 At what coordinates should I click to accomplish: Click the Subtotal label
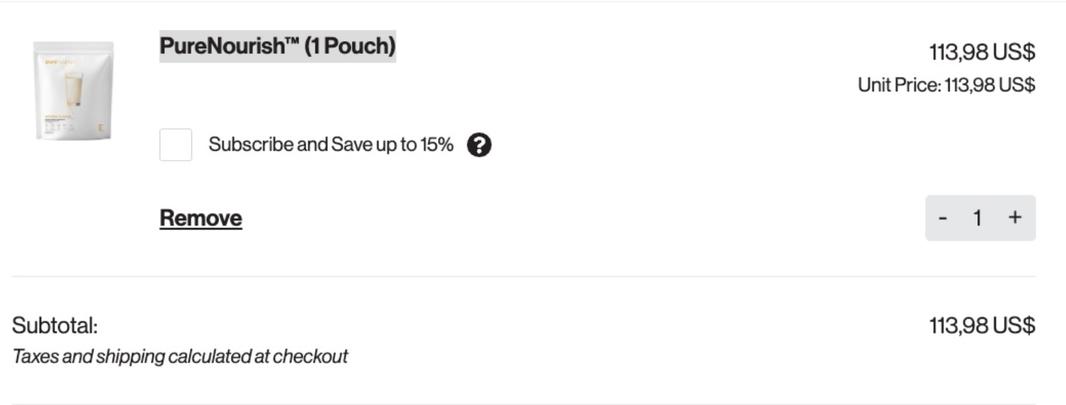tap(55, 326)
